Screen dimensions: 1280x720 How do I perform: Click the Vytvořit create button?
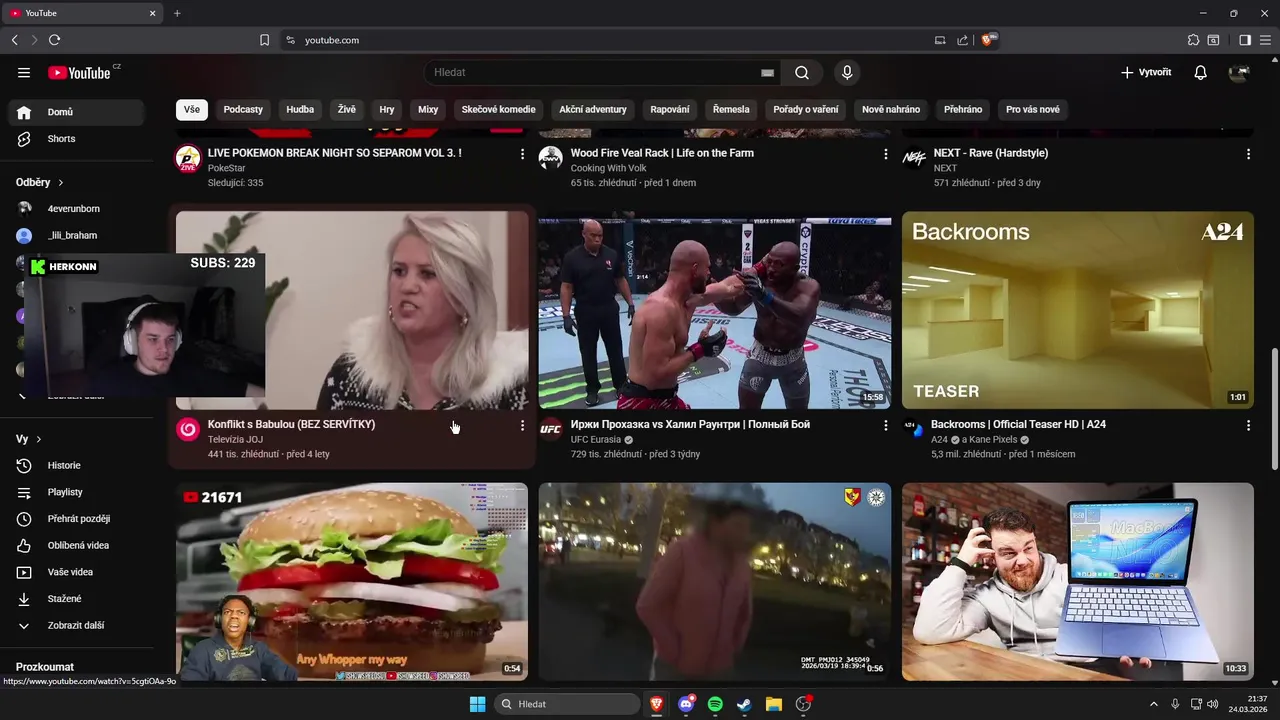pyautogui.click(x=1146, y=72)
